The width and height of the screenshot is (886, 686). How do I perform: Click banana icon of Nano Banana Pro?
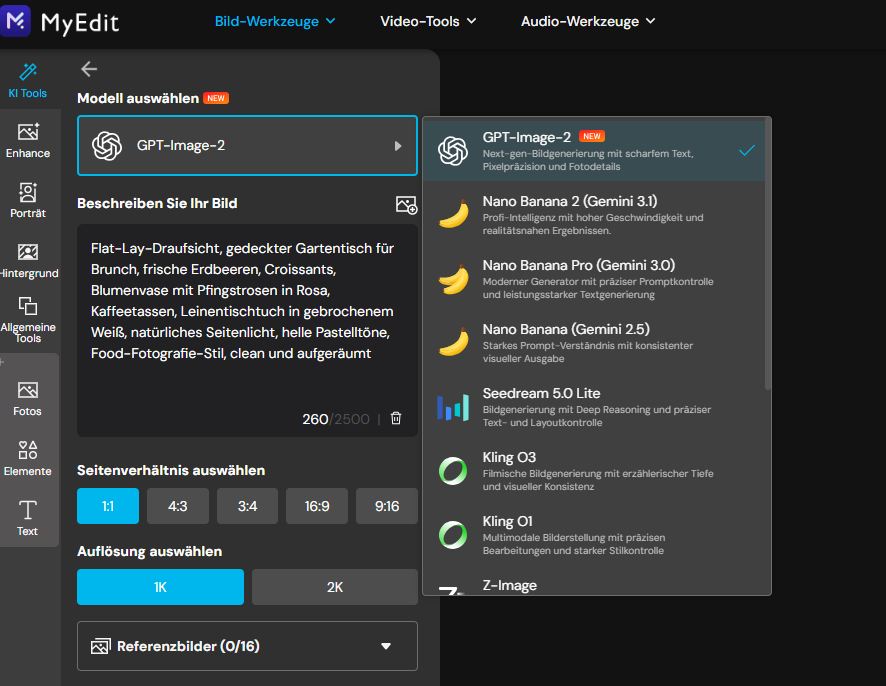click(x=454, y=279)
